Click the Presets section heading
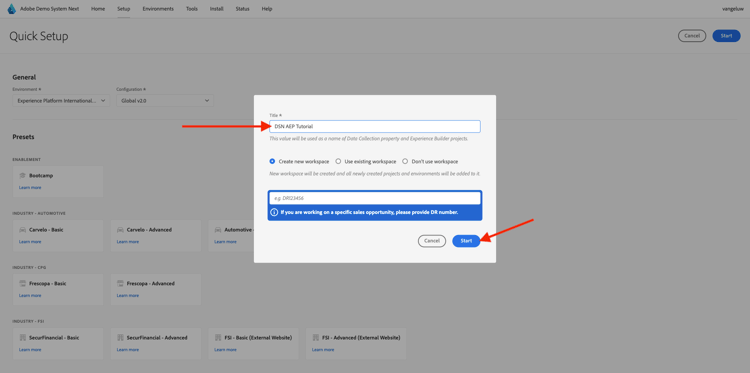The image size is (750, 373). (x=23, y=137)
